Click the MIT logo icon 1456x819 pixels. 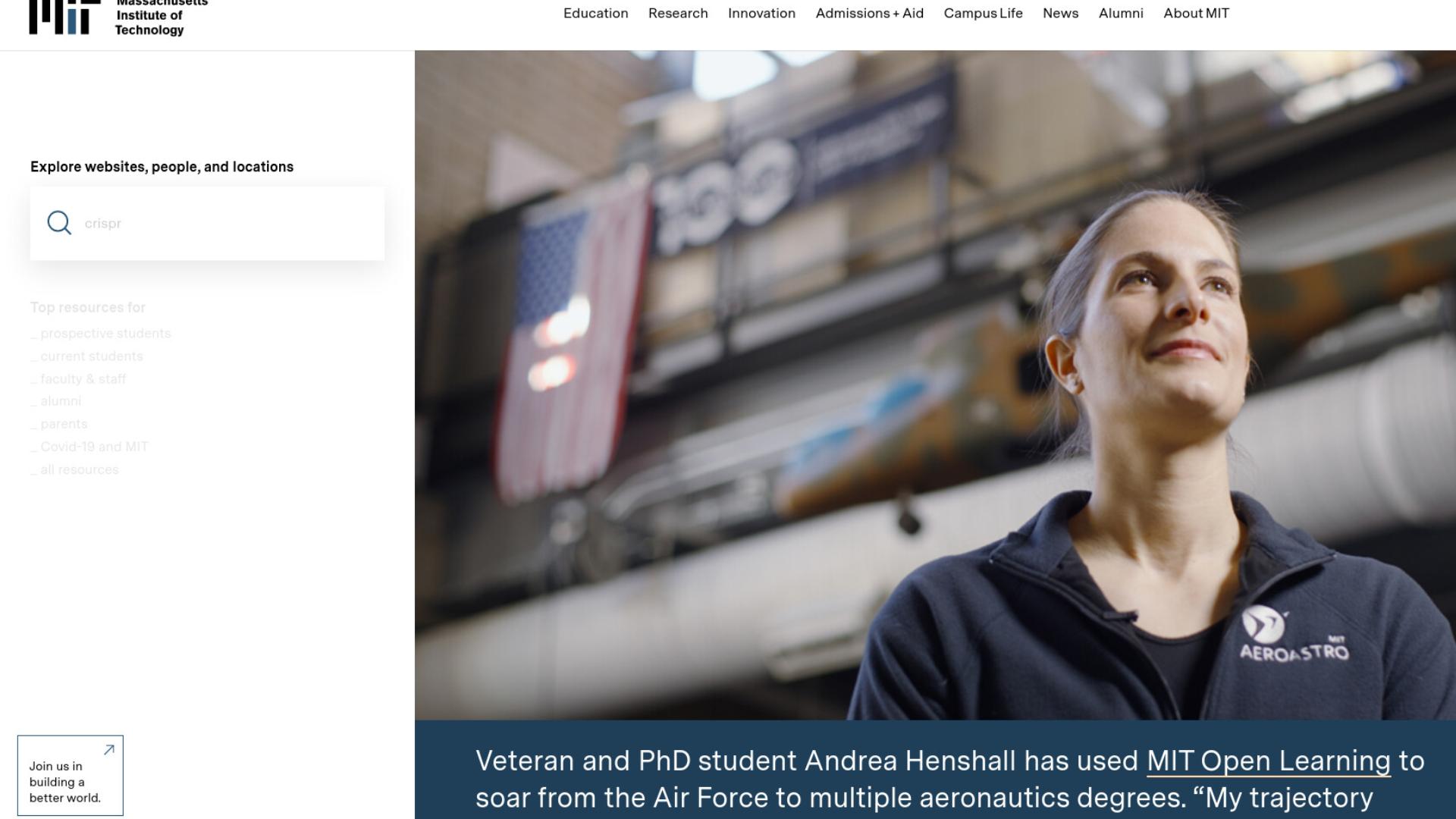tap(64, 17)
